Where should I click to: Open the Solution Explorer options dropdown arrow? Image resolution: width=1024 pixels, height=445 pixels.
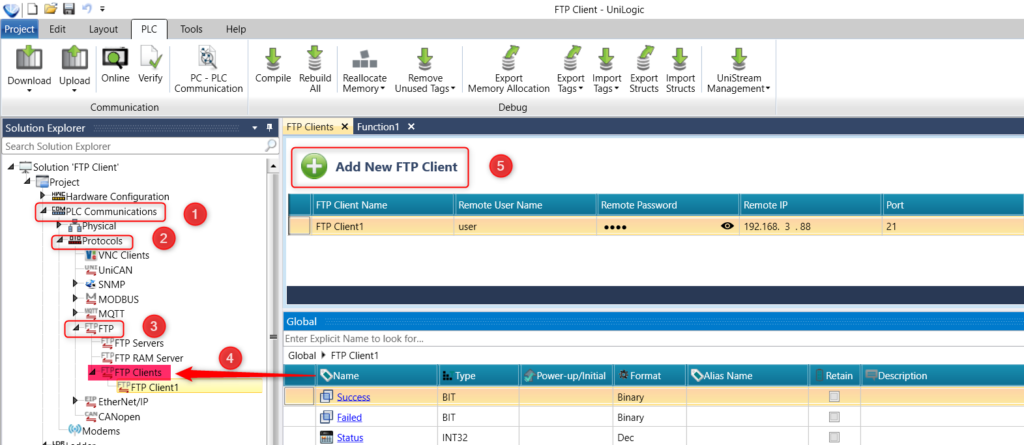pos(255,128)
